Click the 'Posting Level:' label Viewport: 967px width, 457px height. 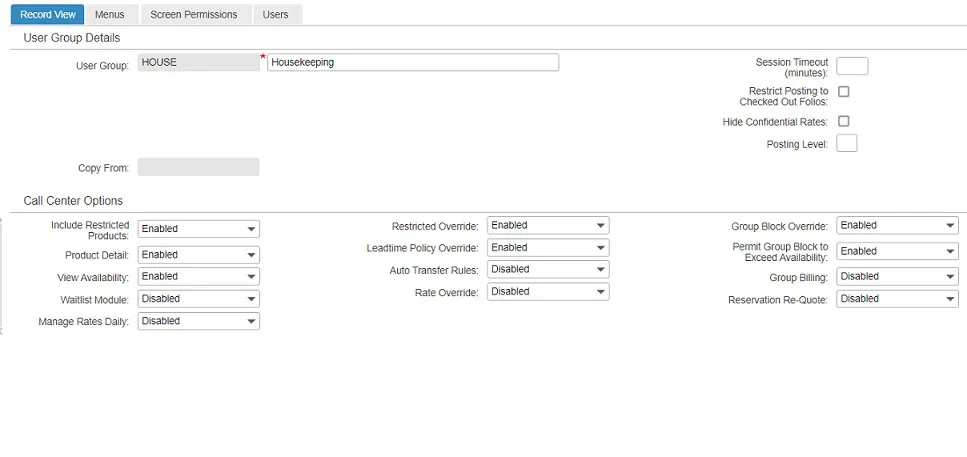(x=797, y=144)
